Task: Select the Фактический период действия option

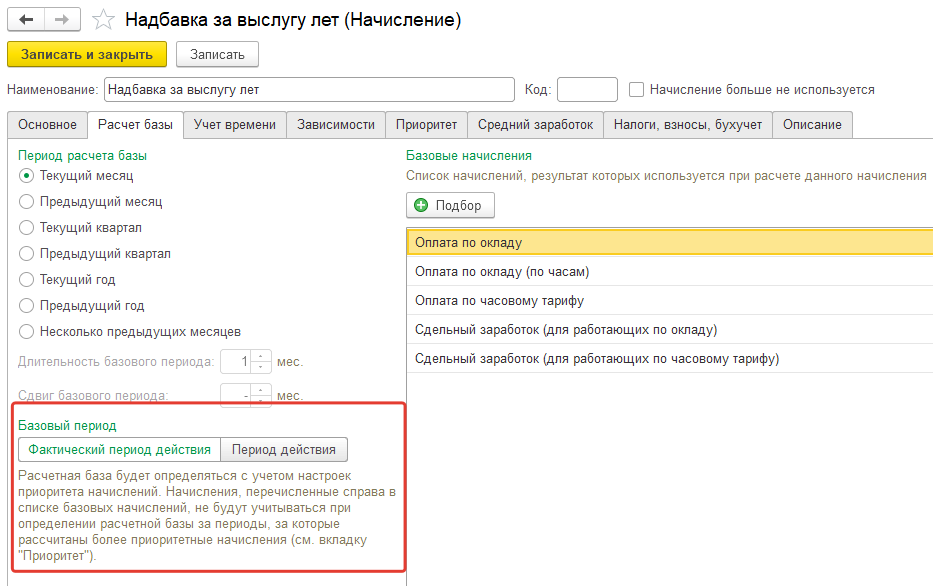Action: tap(119, 449)
